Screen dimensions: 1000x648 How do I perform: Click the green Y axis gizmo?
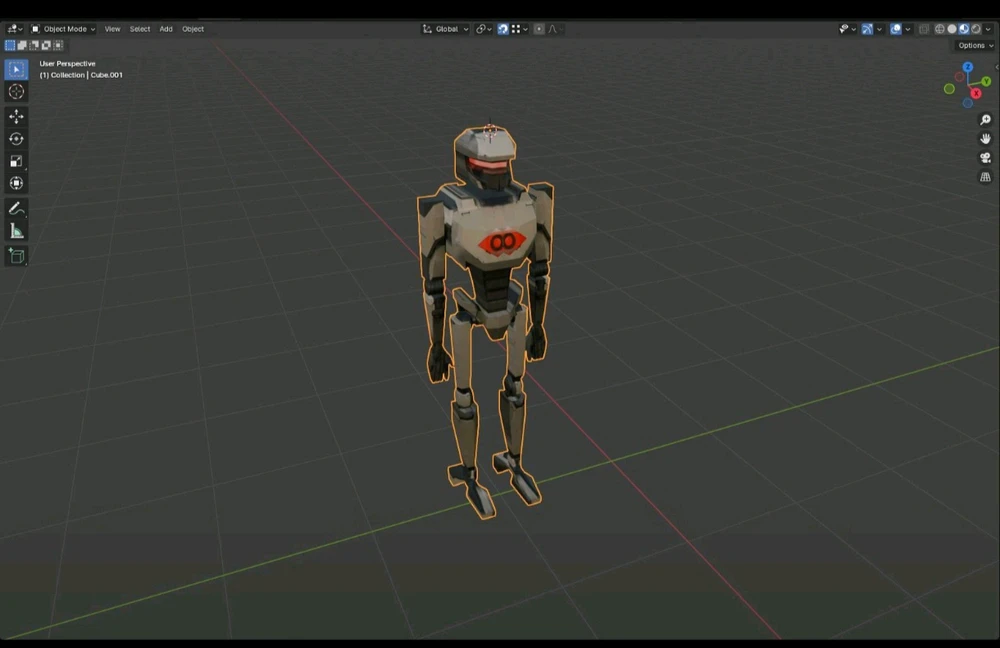pyautogui.click(x=986, y=82)
